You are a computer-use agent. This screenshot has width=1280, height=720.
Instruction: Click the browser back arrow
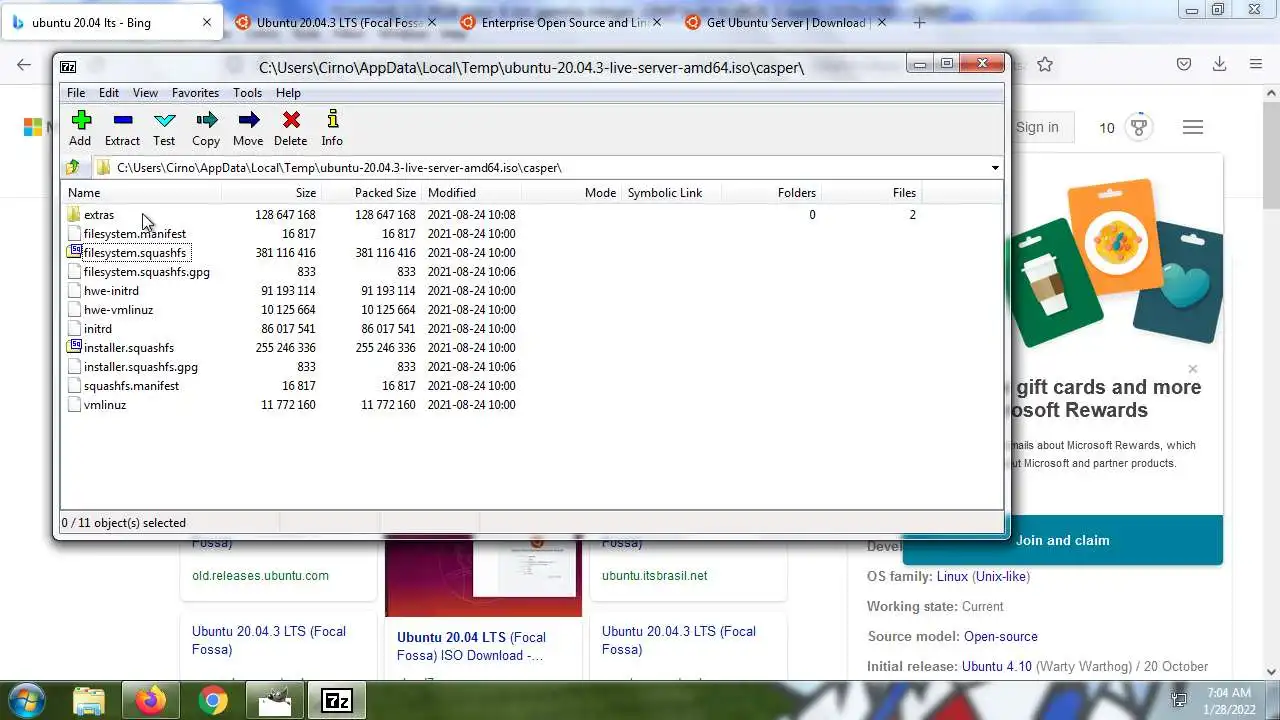pyautogui.click(x=24, y=64)
